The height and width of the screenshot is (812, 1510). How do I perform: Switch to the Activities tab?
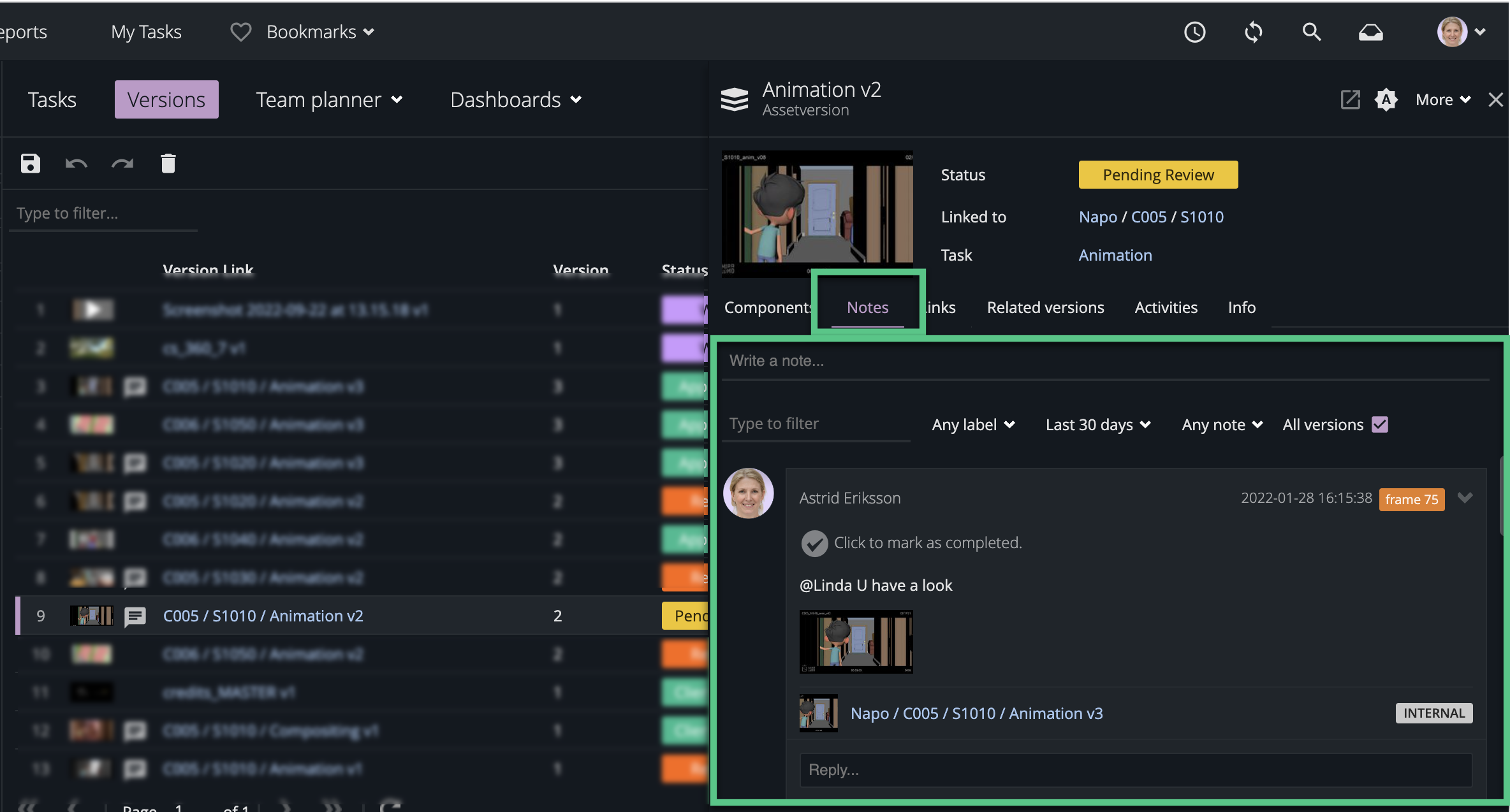point(1166,307)
